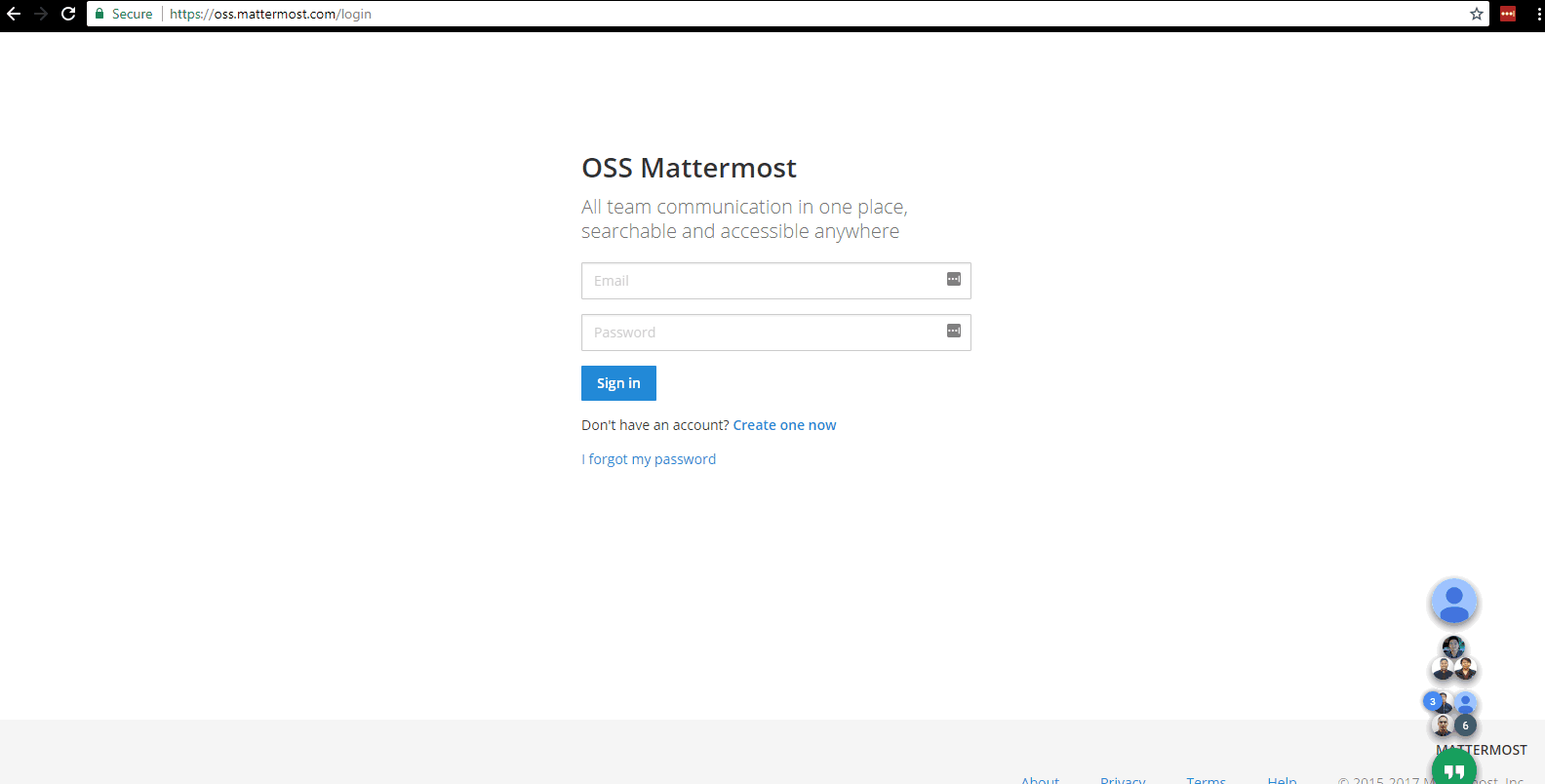The height and width of the screenshot is (784, 1545).
Task: Open chat bubble with badge 3
Action: tap(1451, 715)
